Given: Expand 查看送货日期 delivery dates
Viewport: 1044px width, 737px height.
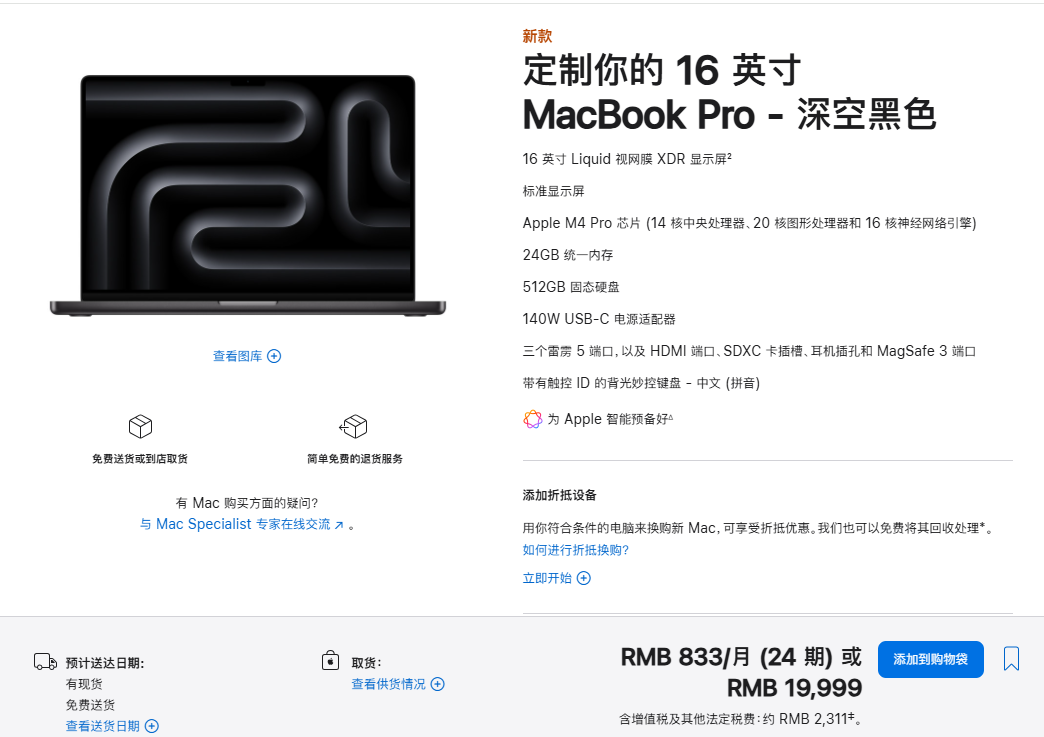Looking at the screenshot, I should (112, 726).
